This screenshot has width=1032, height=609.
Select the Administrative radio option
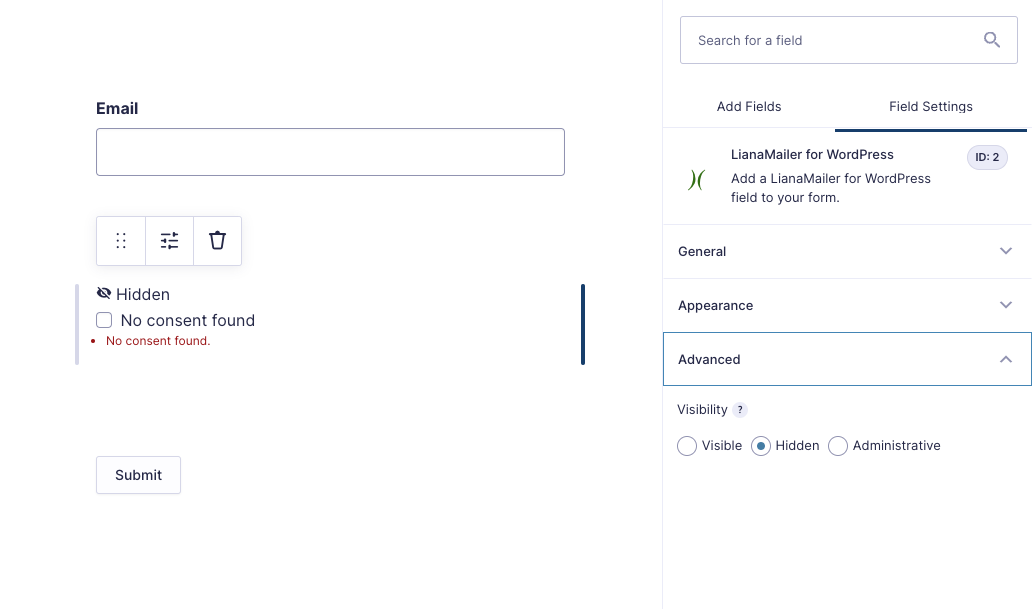point(838,446)
